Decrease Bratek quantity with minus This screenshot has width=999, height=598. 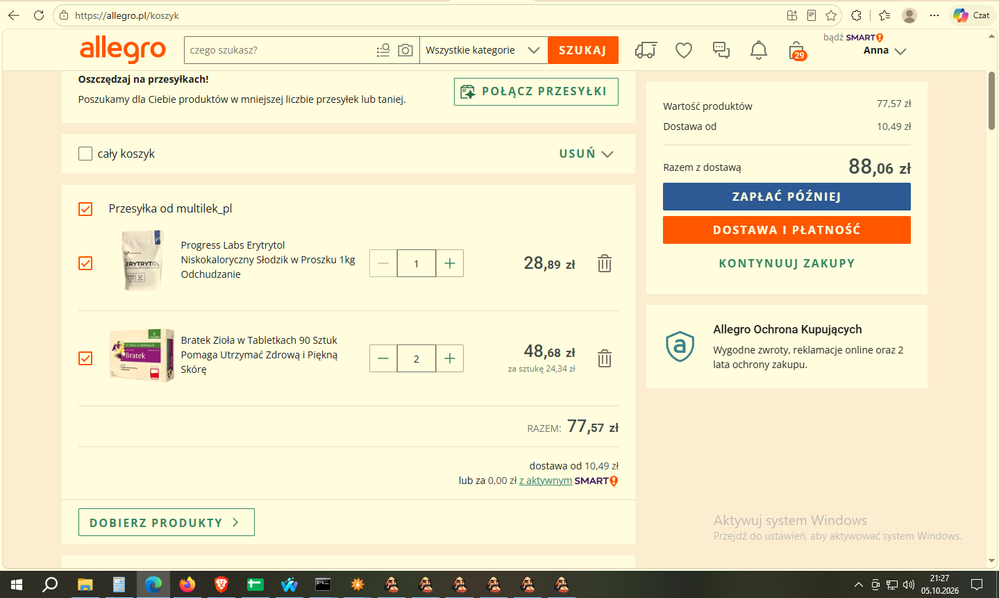pyautogui.click(x=383, y=359)
